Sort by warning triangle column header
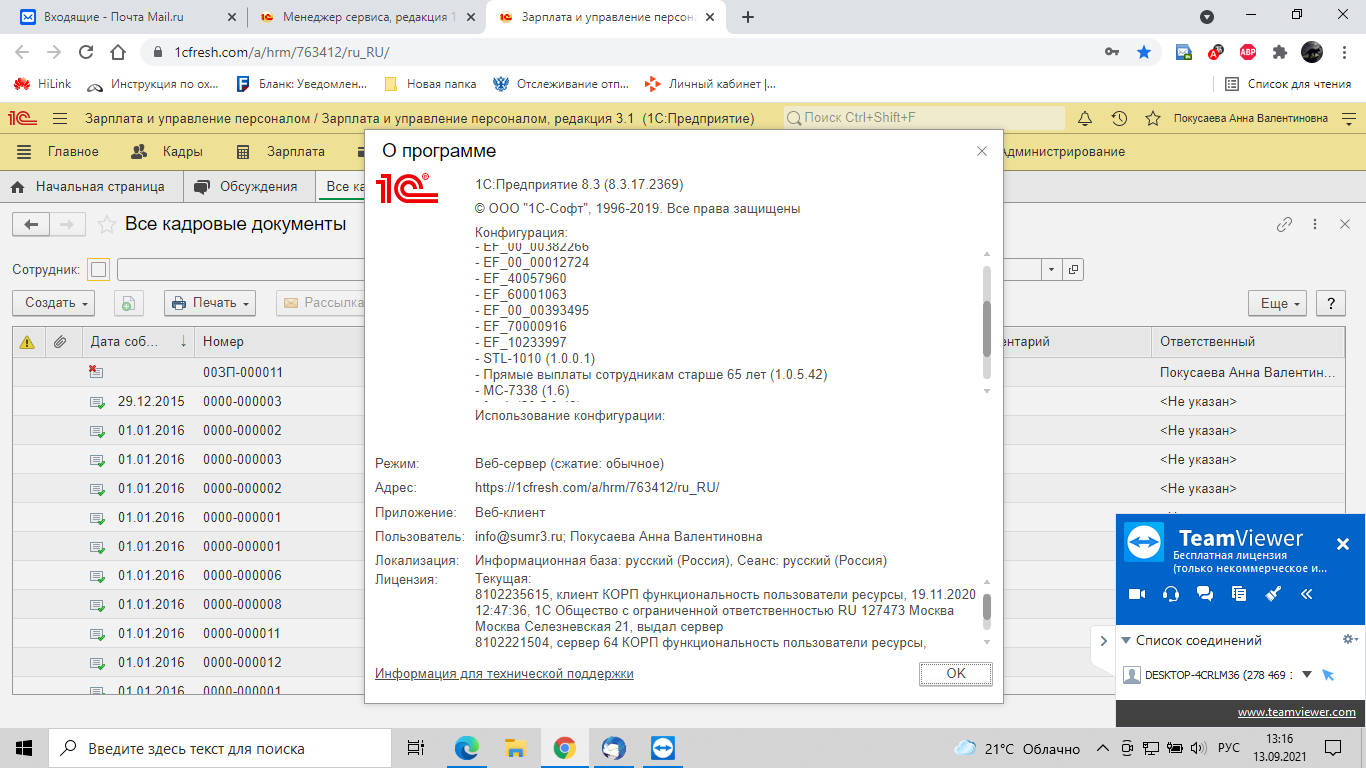 tap(27, 342)
